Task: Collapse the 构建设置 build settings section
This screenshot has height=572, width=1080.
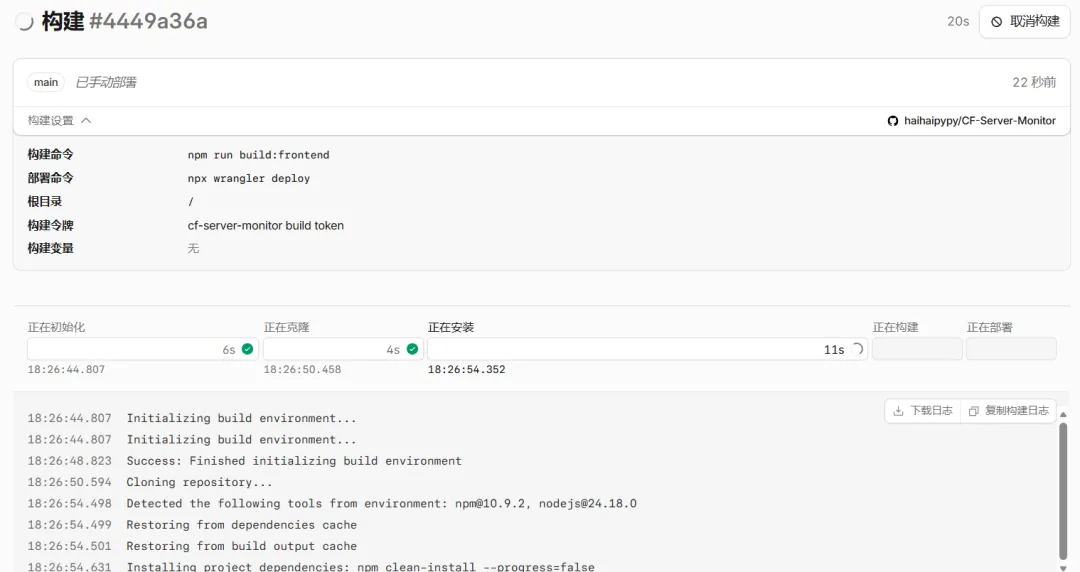Action: click(59, 121)
